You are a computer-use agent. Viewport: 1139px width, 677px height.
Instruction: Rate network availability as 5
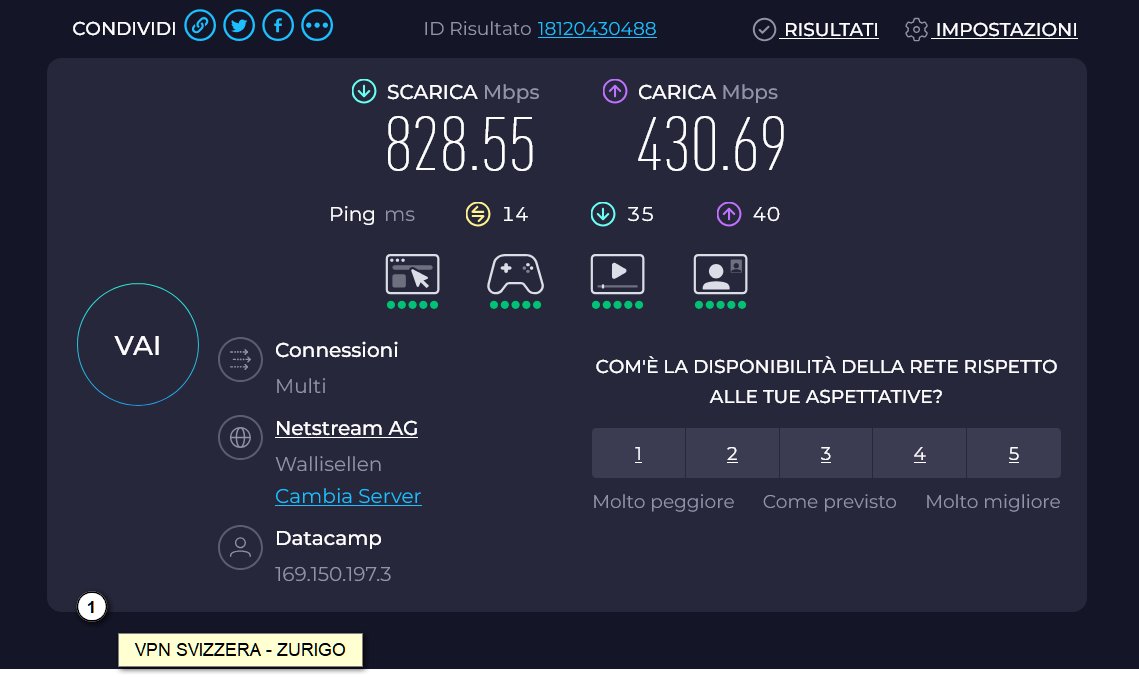(1014, 453)
